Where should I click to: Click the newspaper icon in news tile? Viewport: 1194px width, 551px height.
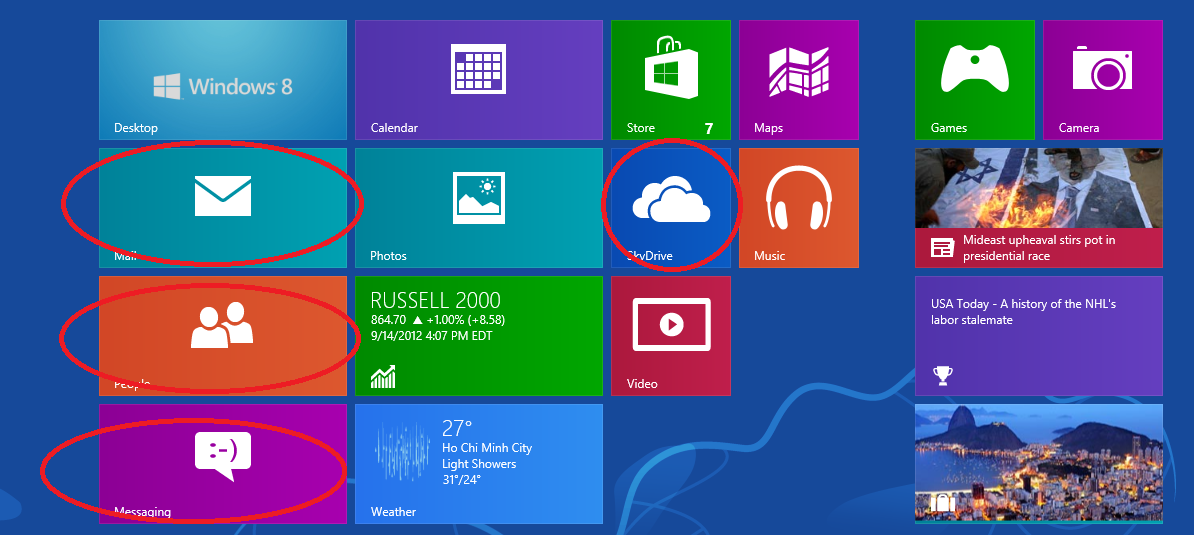coord(942,248)
